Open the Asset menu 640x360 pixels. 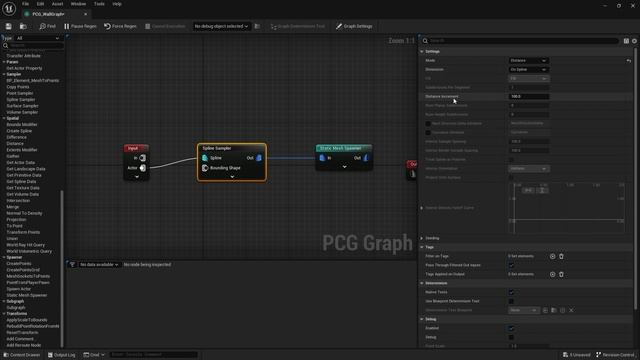(57, 4)
